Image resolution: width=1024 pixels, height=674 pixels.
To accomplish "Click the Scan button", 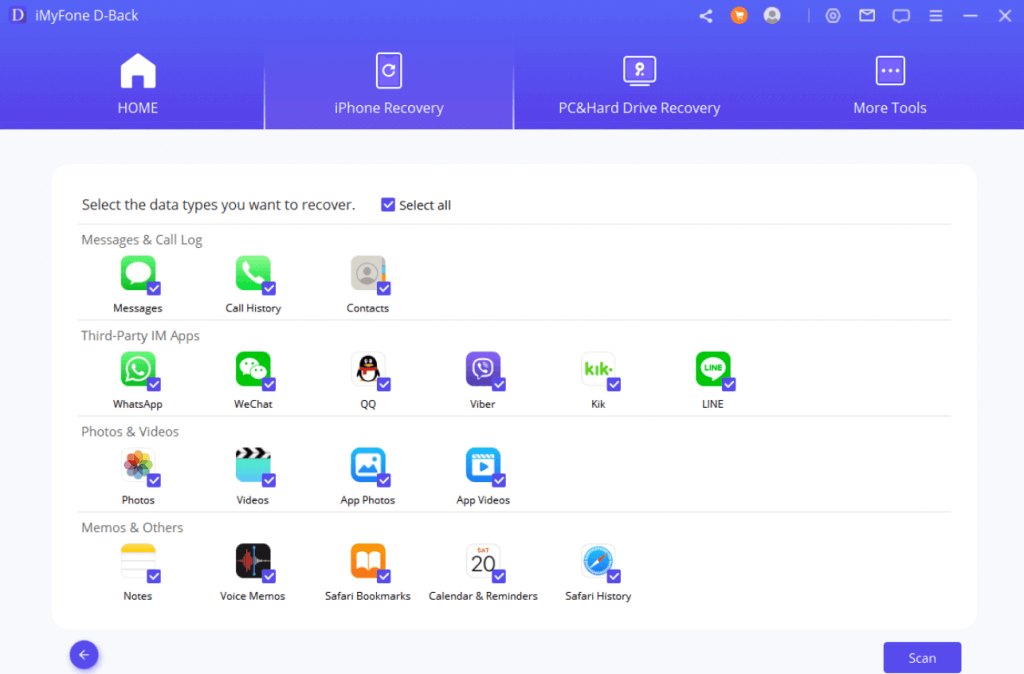I will (x=922, y=658).
